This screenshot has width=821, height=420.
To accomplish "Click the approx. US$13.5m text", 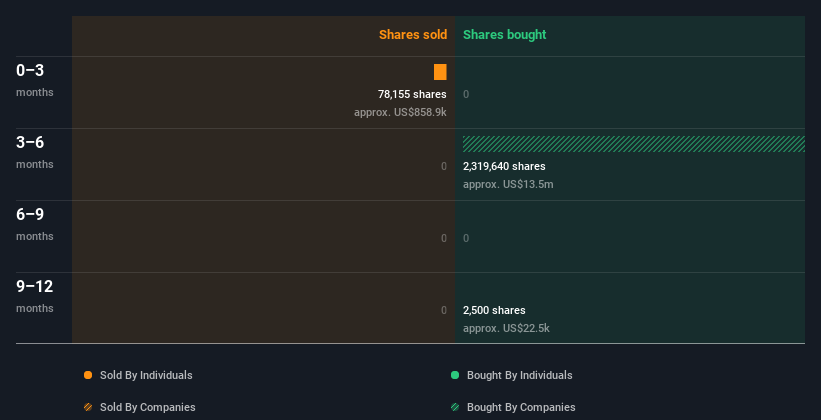I will pos(508,184).
